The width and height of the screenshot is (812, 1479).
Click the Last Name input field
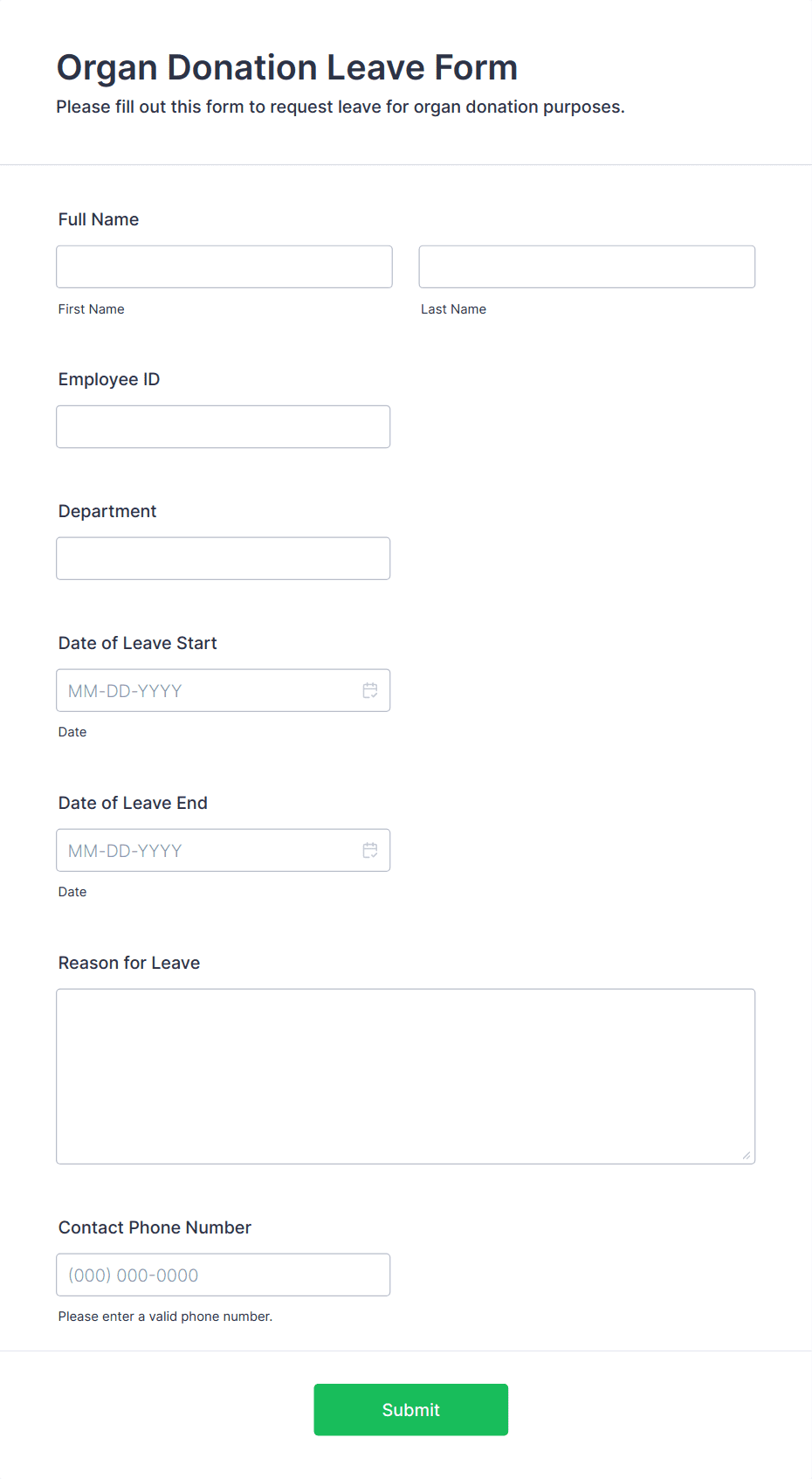click(x=587, y=266)
